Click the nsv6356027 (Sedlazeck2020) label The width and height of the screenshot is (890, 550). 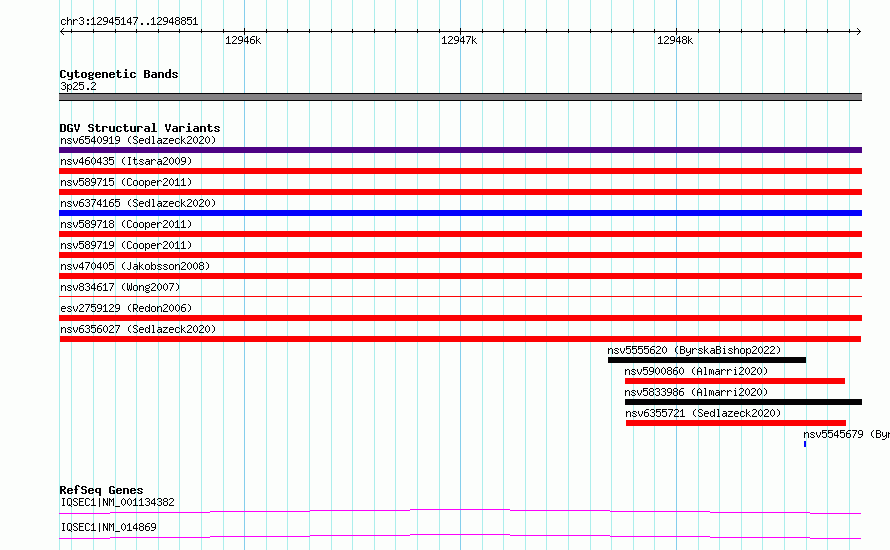(x=138, y=329)
